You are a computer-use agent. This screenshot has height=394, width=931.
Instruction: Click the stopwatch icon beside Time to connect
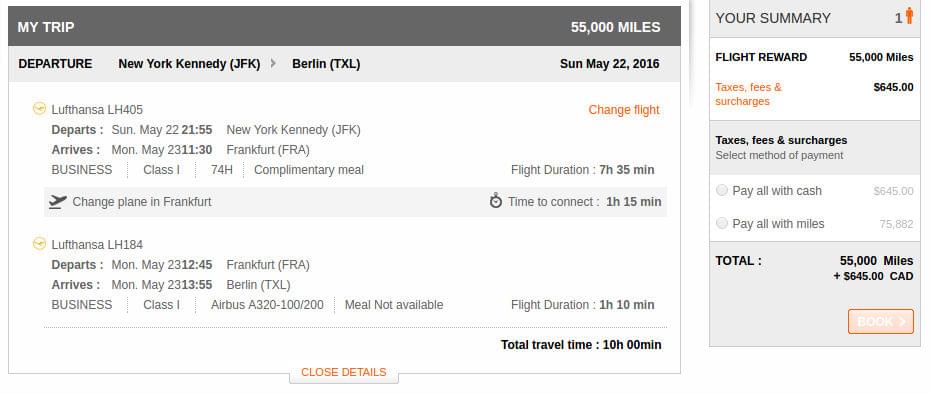(496, 201)
